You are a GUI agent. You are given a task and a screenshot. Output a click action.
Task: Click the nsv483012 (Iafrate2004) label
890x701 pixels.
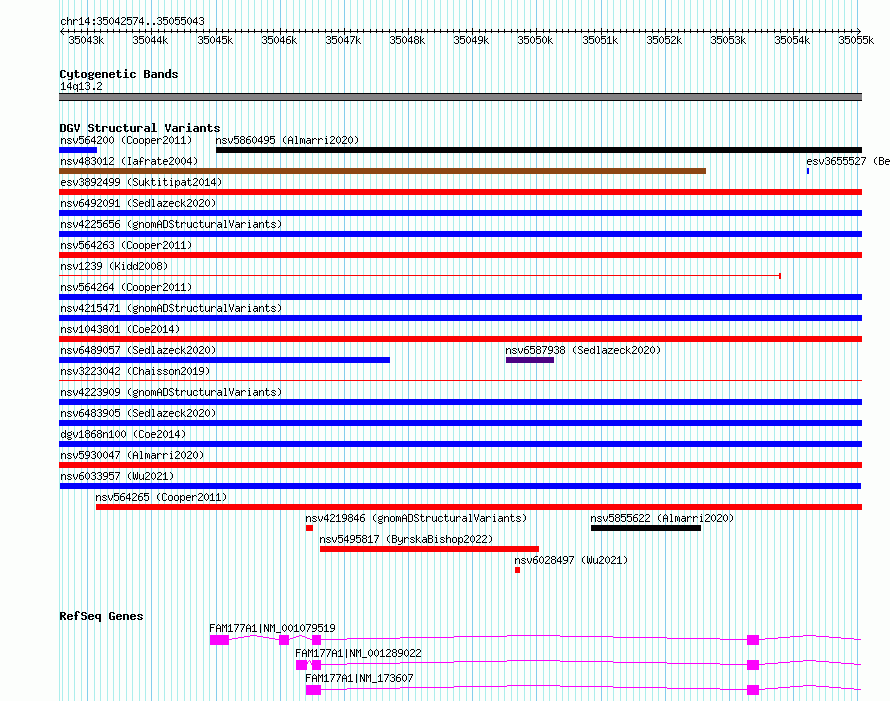[129, 161]
